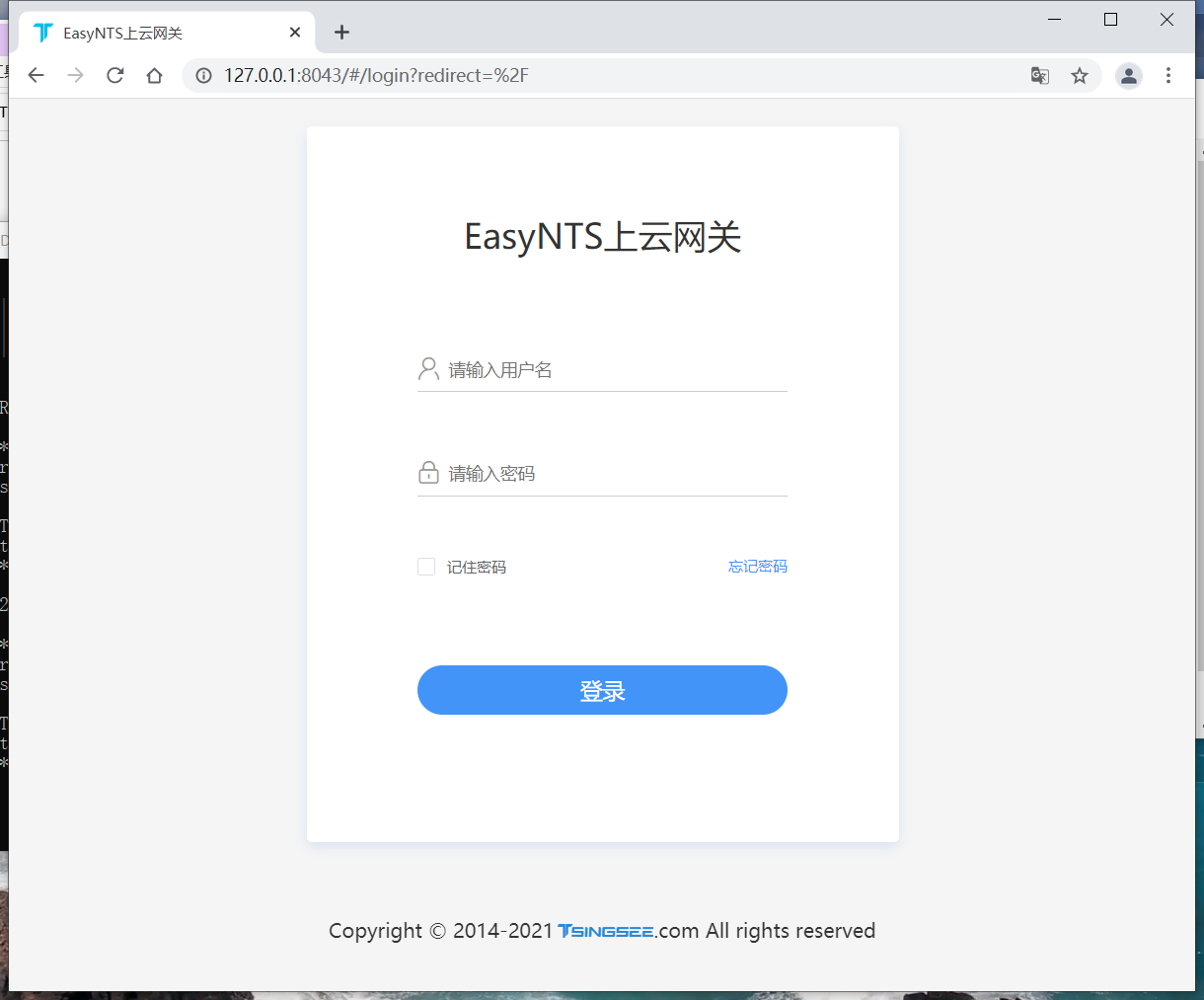Image resolution: width=1204 pixels, height=1000 pixels.
Task: Open the Tsingsee logo link in footer
Action: [x=606, y=931]
